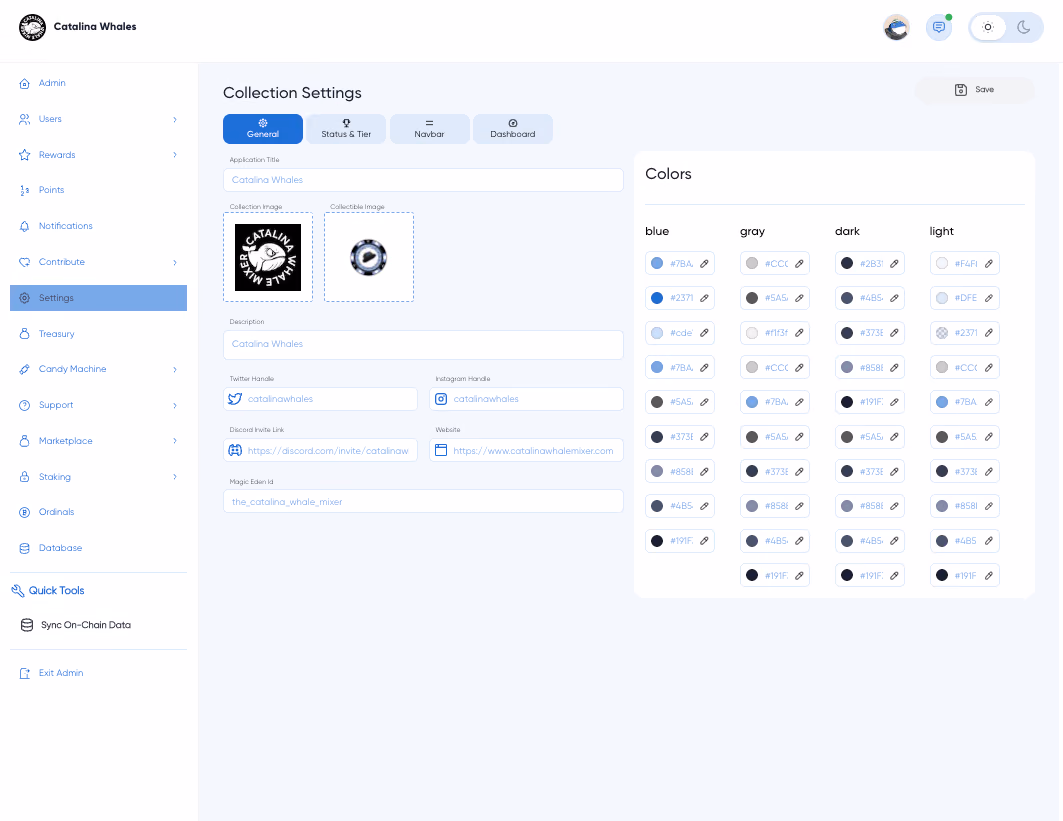This screenshot has width=1063, height=821.
Task: Open the chat messages icon in header
Action: [939, 27]
